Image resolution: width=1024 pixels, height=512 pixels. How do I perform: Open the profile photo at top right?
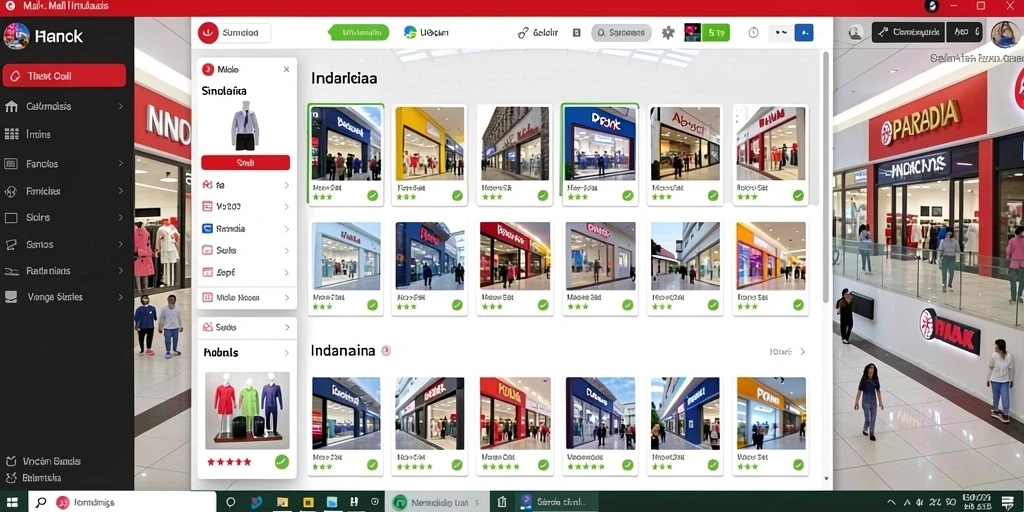(1004, 34)
